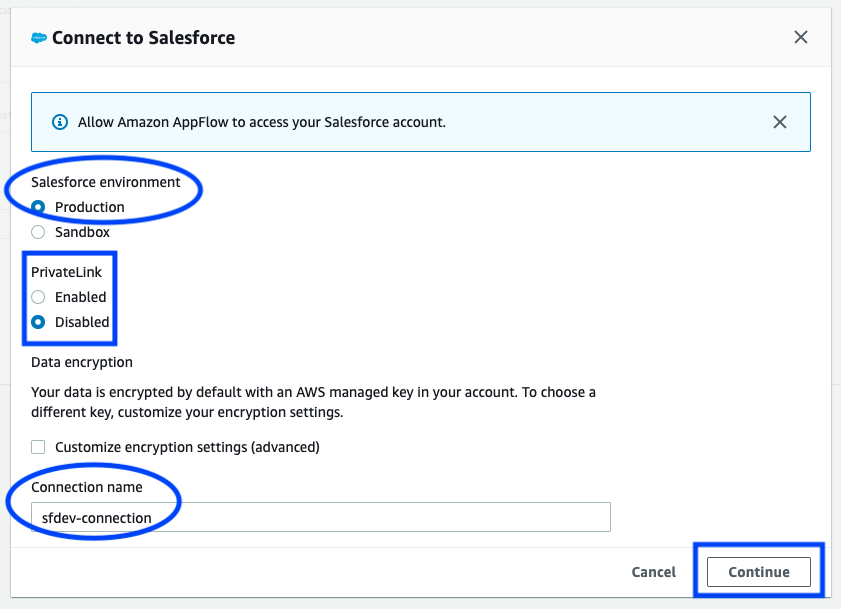
Task: Dismiss the Amazon AppFlow access banner
Action: pyautogui.click(x=780, y=122)
